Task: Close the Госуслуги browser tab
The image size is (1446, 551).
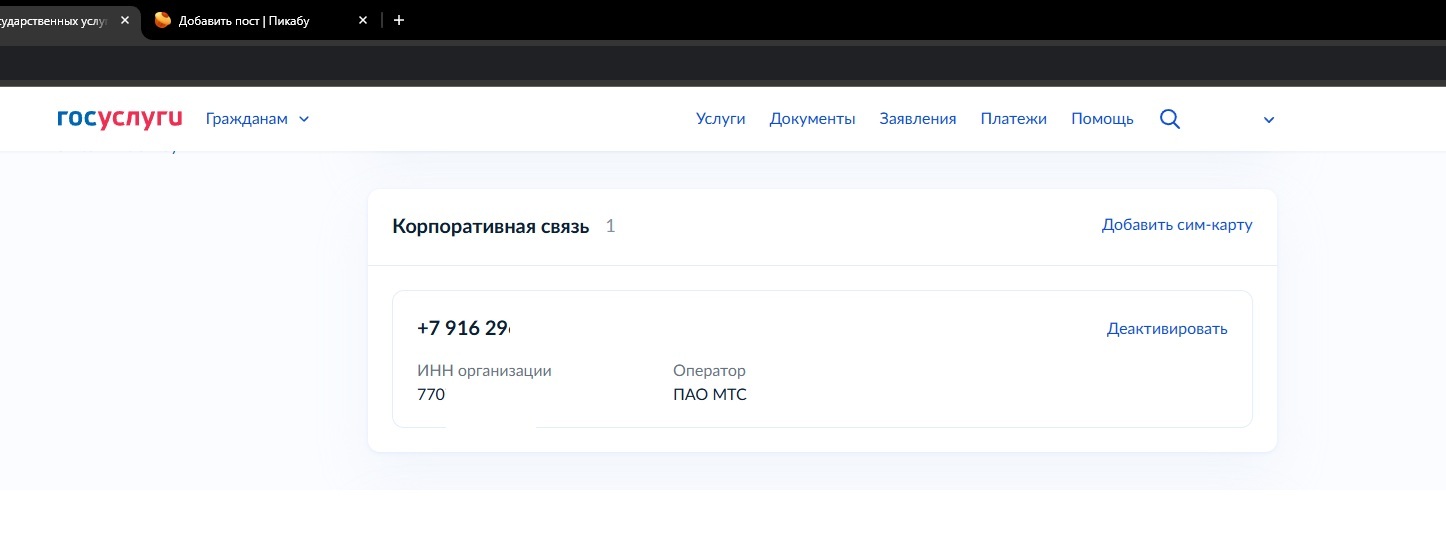Action: 125,20
